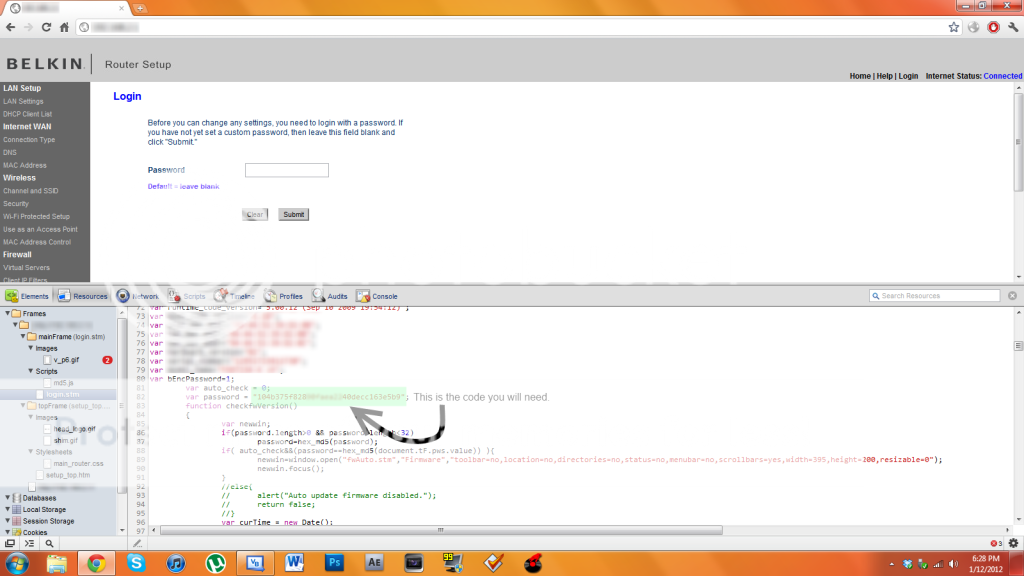Go back with the browser back arrow
Viewport: 1024px width, 576px height.
coord(10,27)
